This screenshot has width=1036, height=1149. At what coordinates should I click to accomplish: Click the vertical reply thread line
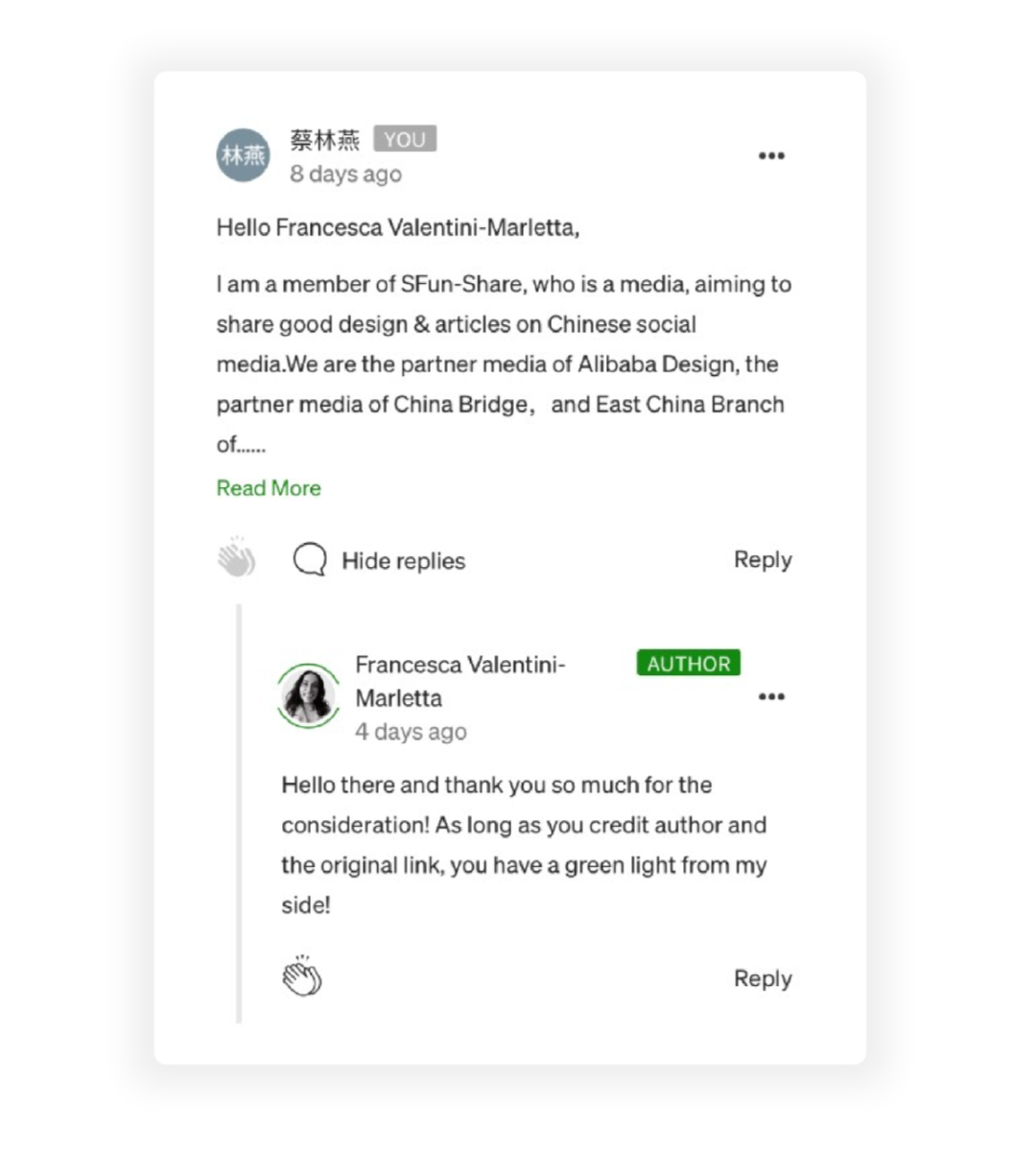click(x=239, y=813)
